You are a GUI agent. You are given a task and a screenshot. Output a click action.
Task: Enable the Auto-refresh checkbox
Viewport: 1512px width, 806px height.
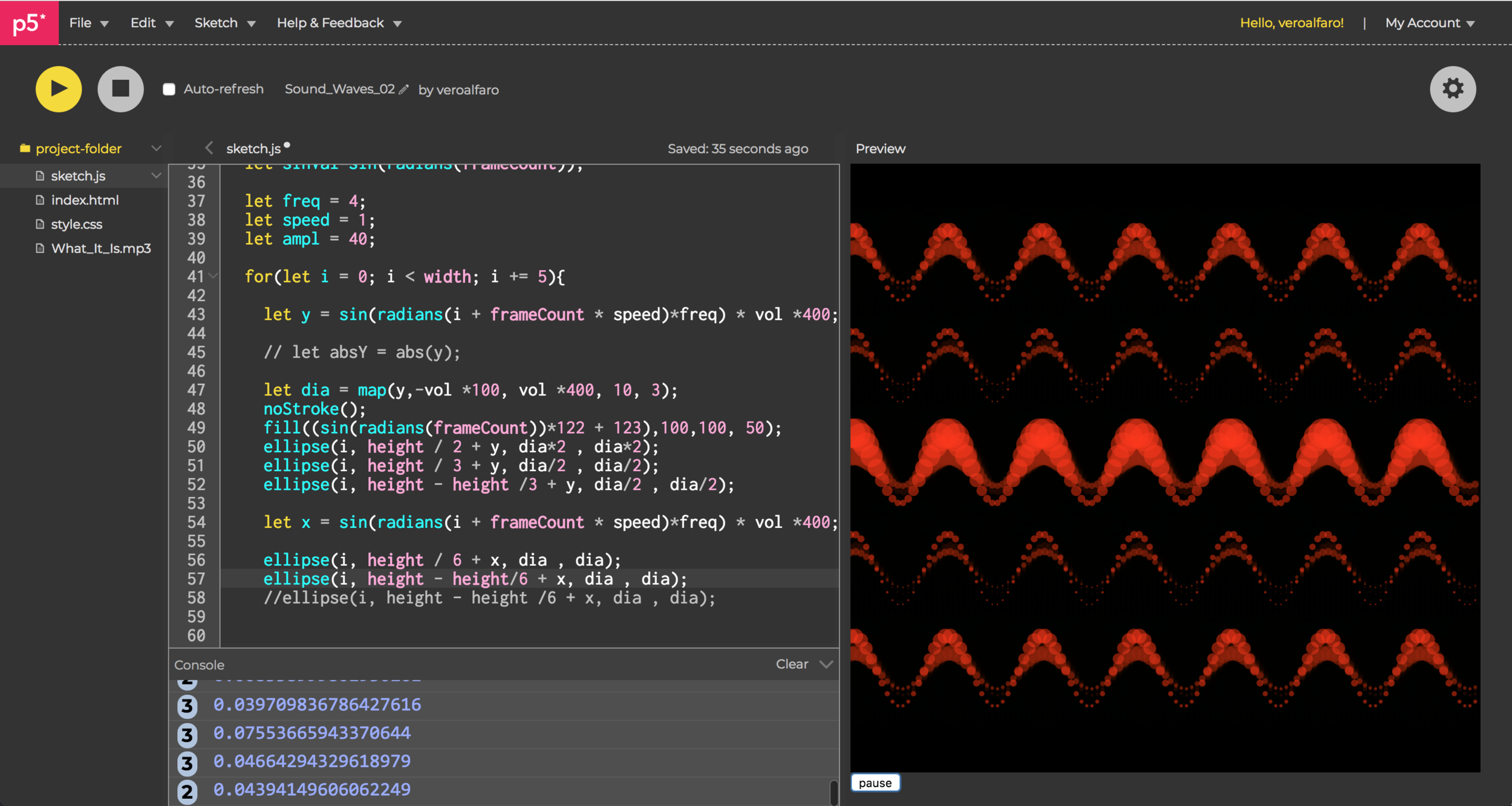pyautogui.click(x=169, y=89)
